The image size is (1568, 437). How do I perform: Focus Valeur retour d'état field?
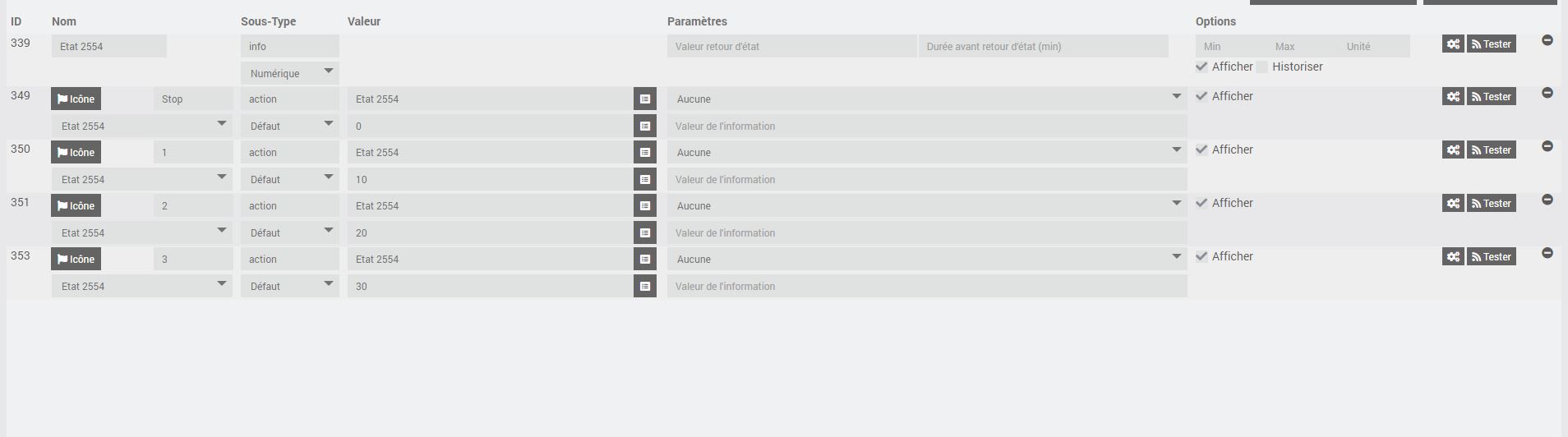point(791,47)
